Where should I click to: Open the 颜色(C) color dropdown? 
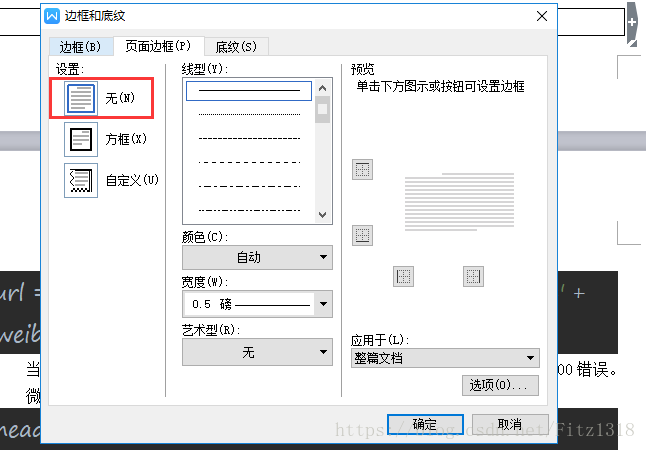point(257,258)
